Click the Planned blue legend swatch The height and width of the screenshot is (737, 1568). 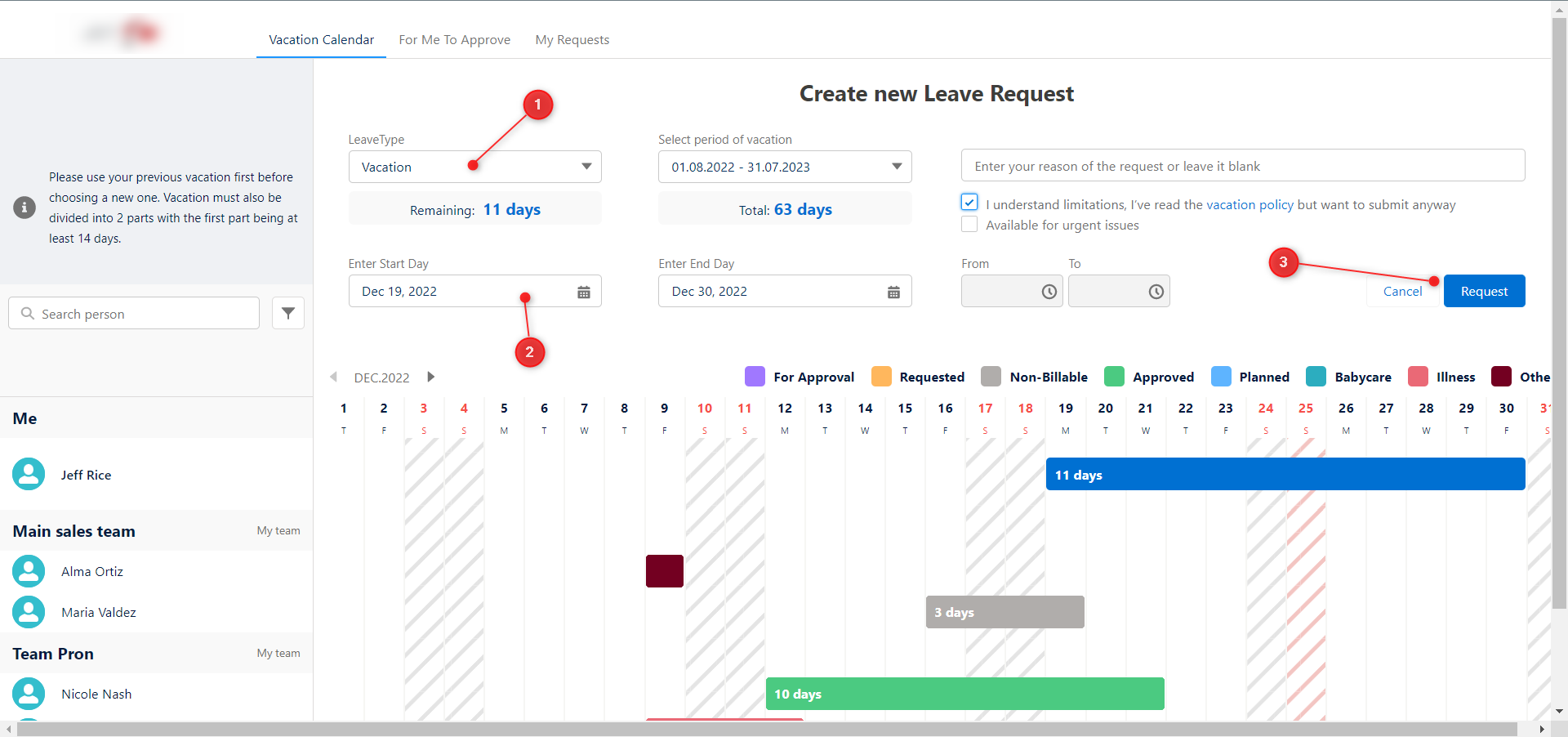coord(1221,377)
